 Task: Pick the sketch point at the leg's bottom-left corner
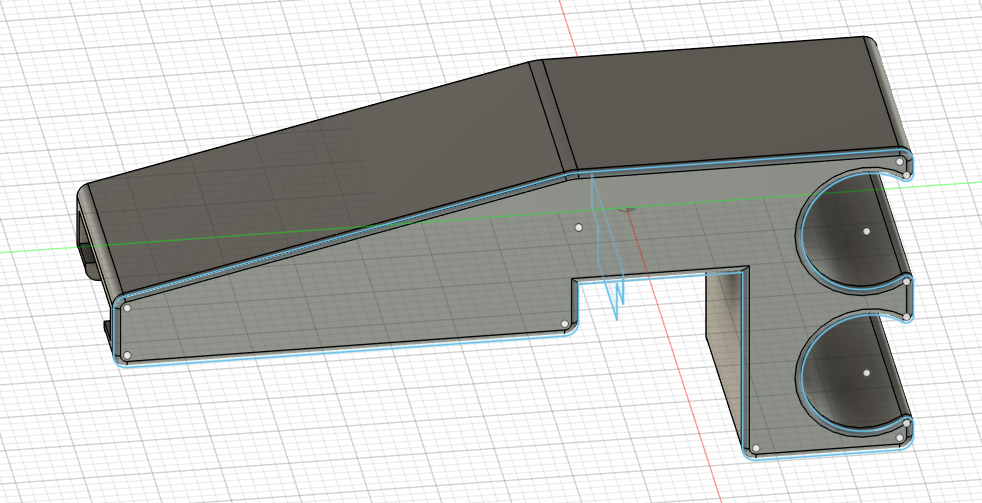(756, 447)
